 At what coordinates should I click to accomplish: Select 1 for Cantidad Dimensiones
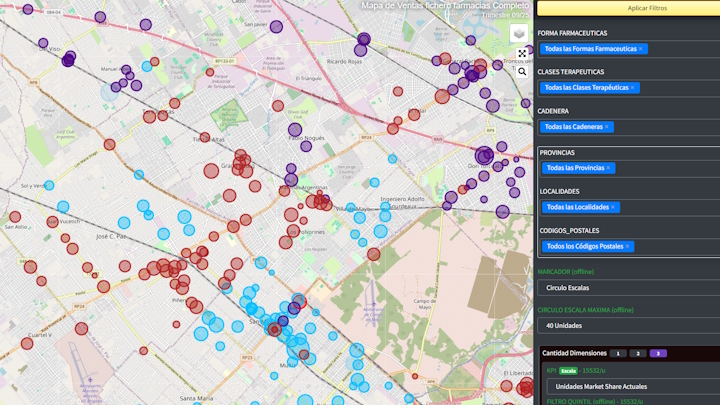(x=617, y=353)
